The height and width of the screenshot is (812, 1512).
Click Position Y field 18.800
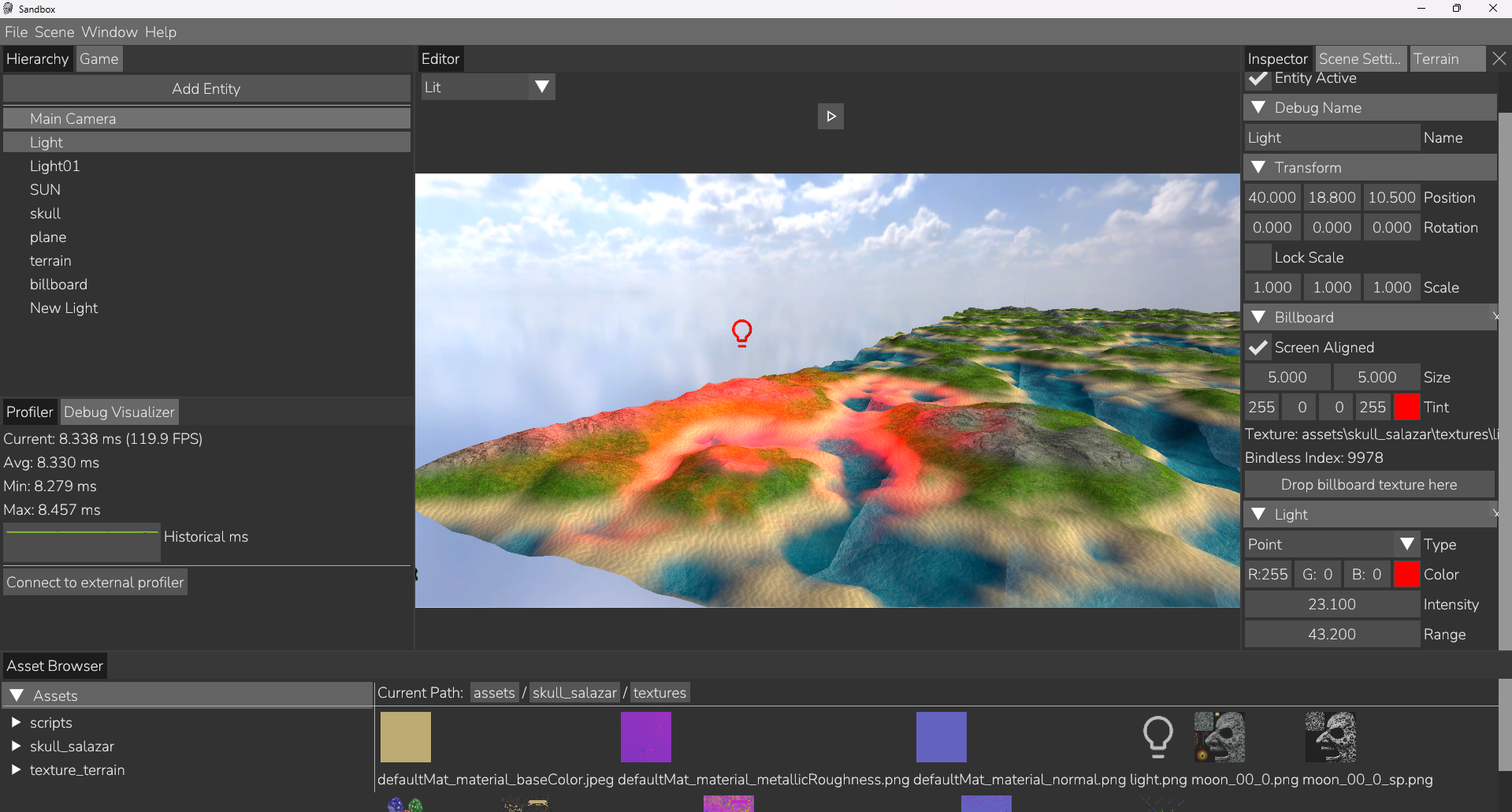pyautogui.click(x=1332, y=198)
